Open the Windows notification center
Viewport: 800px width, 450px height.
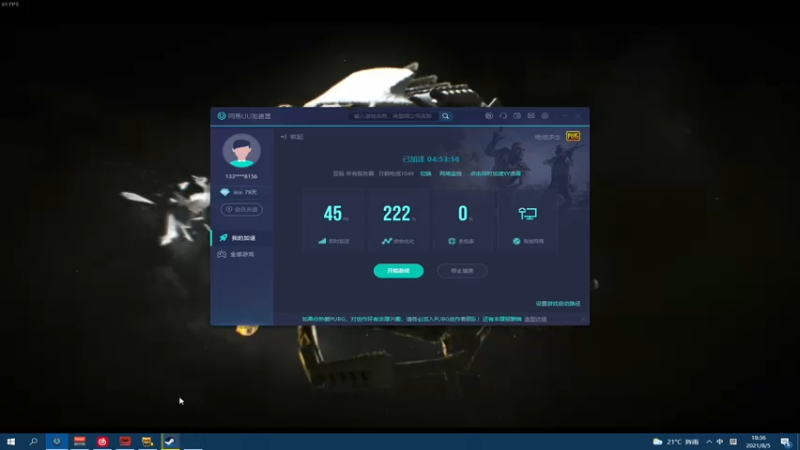coord(786,442)
